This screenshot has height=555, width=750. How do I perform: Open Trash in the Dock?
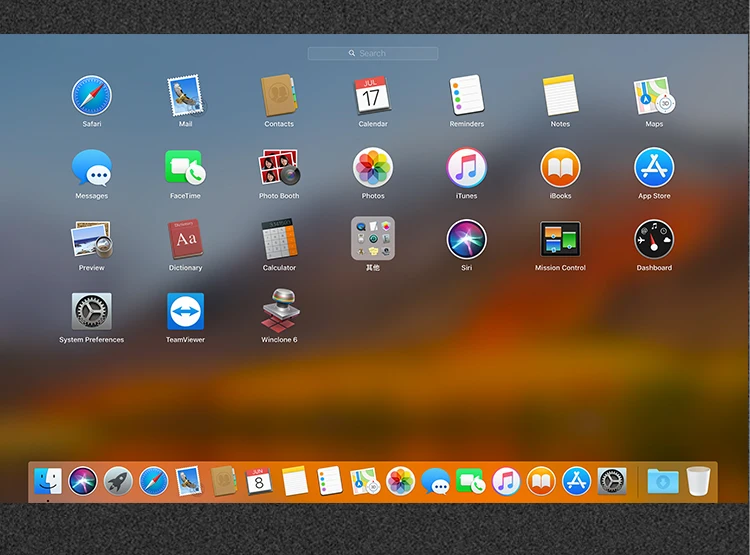[698, 481]
